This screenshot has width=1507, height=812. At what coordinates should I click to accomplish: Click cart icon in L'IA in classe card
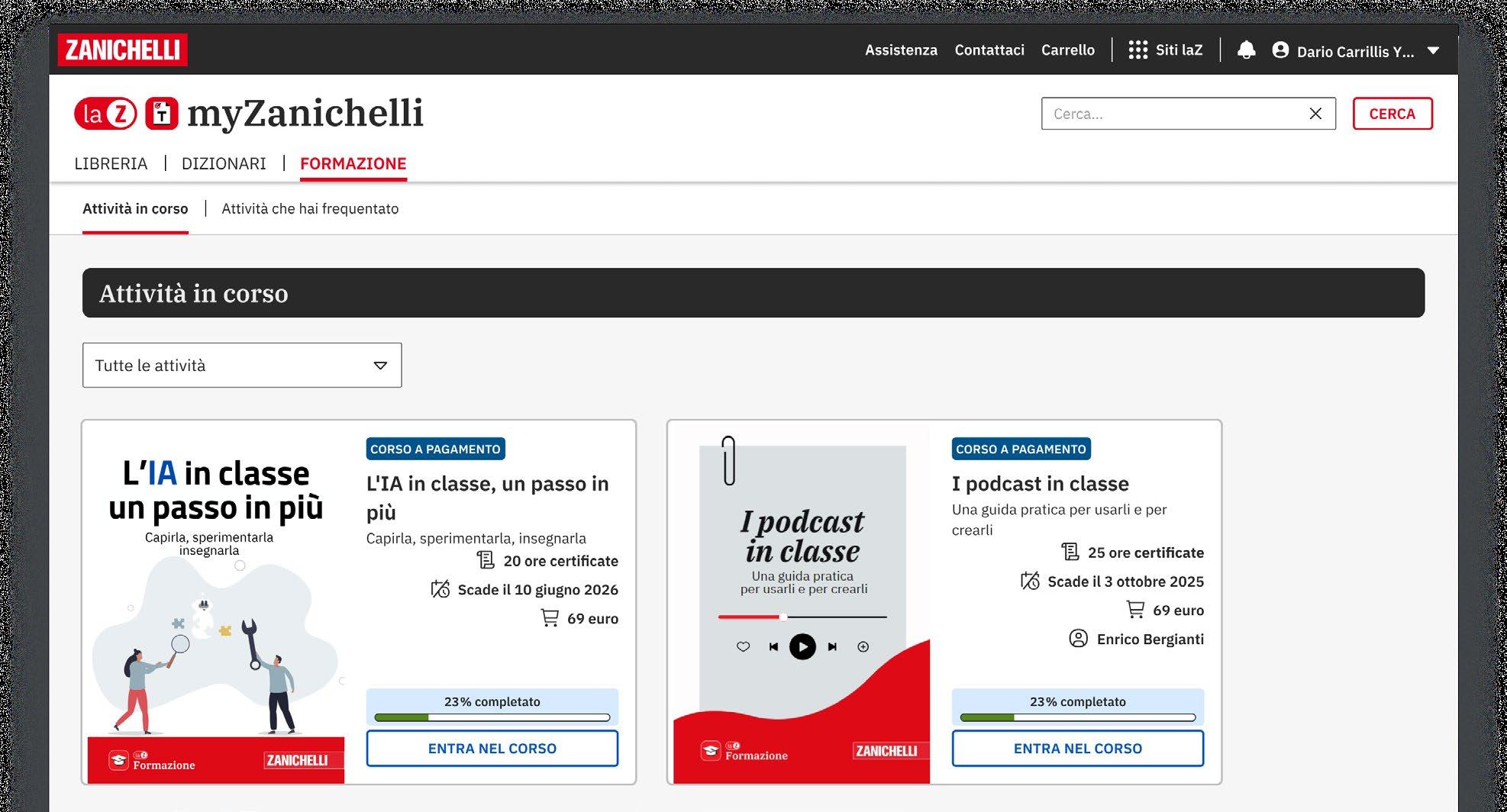[x=550, y=617]
